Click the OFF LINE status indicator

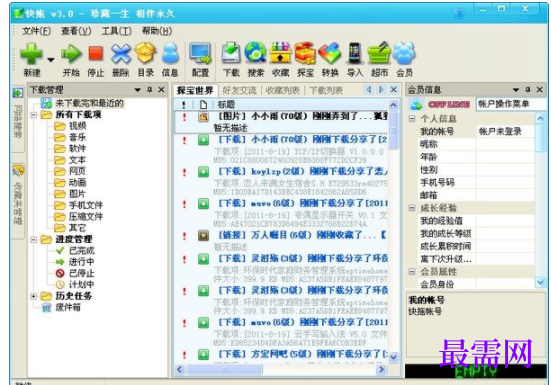(449, 104)
